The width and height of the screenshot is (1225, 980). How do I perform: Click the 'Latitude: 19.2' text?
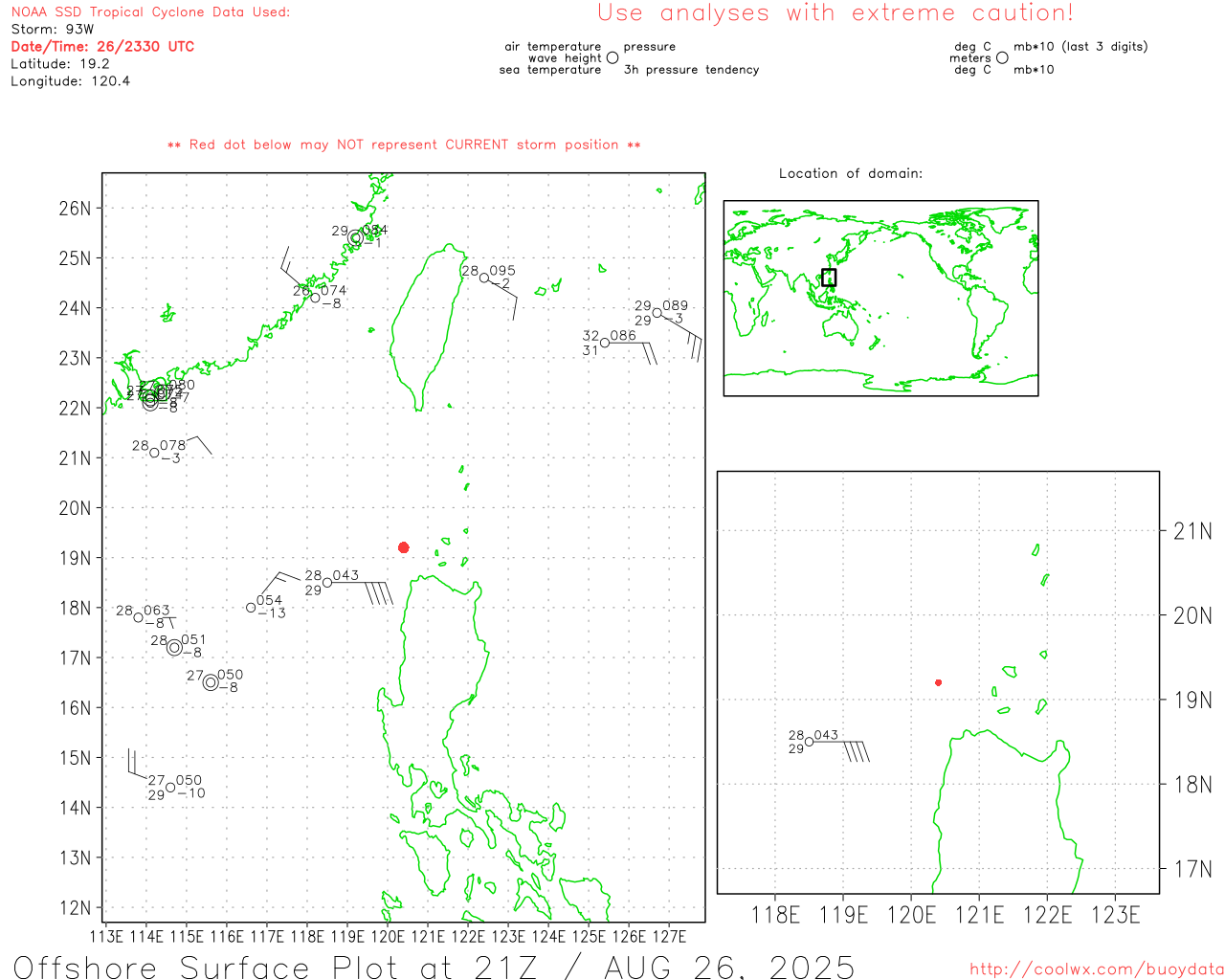coord(60,63)
